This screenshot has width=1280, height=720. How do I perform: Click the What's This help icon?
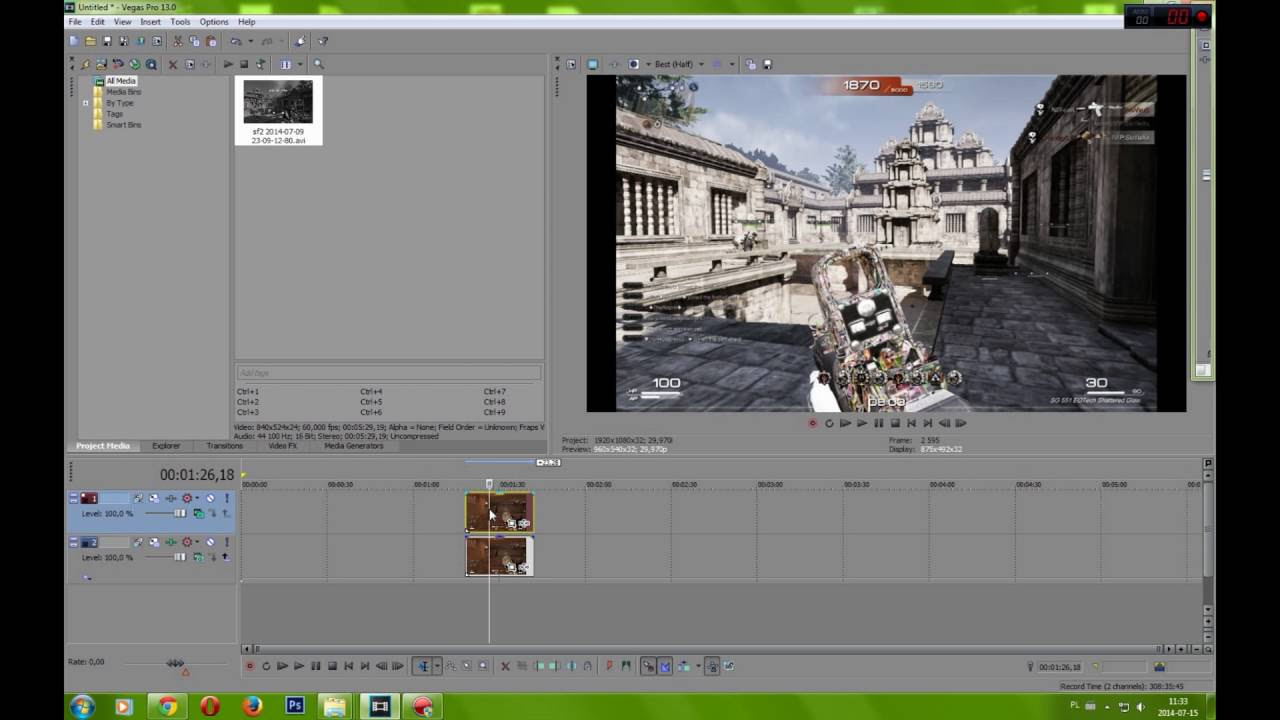click(x=322, y=41)
